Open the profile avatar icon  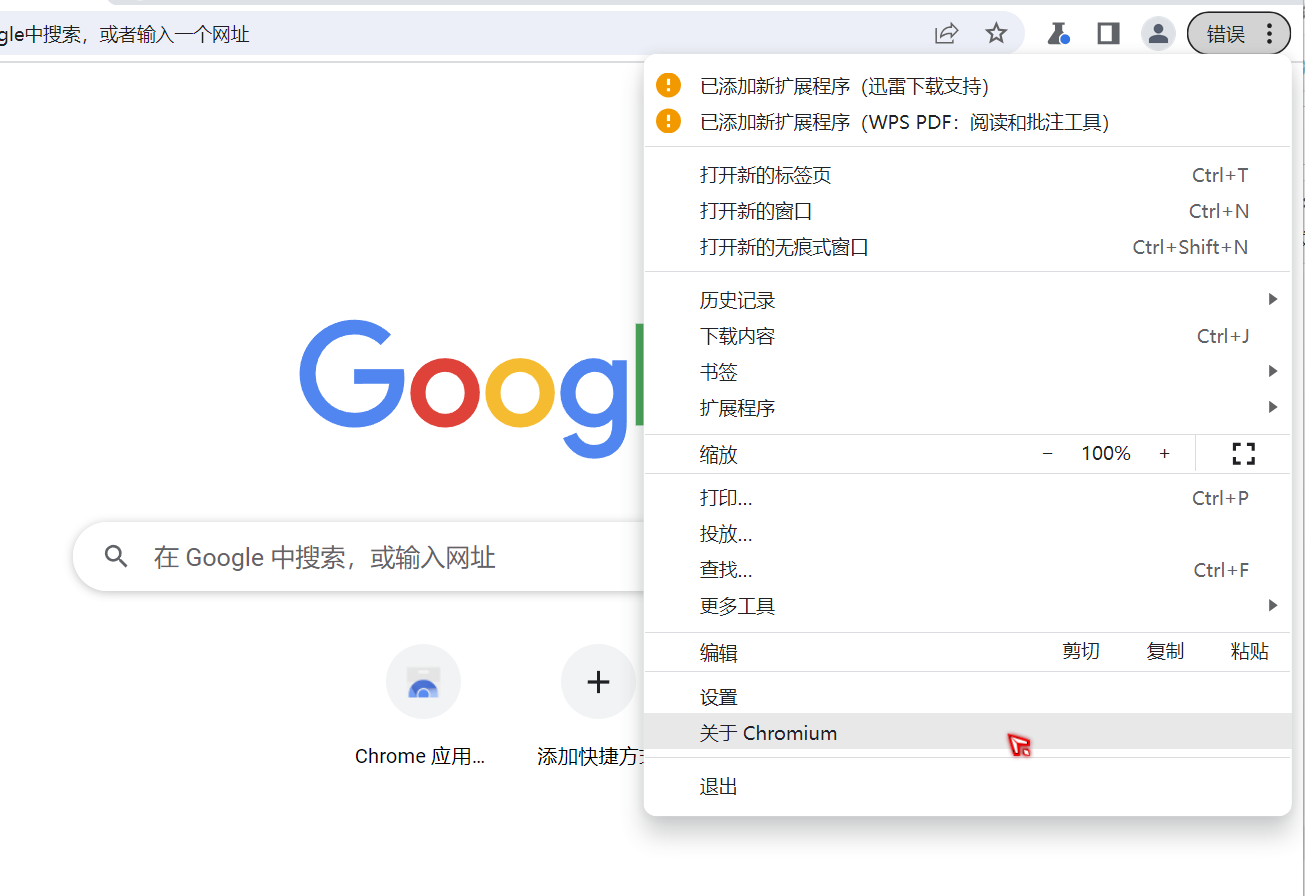pos(1158,34)
